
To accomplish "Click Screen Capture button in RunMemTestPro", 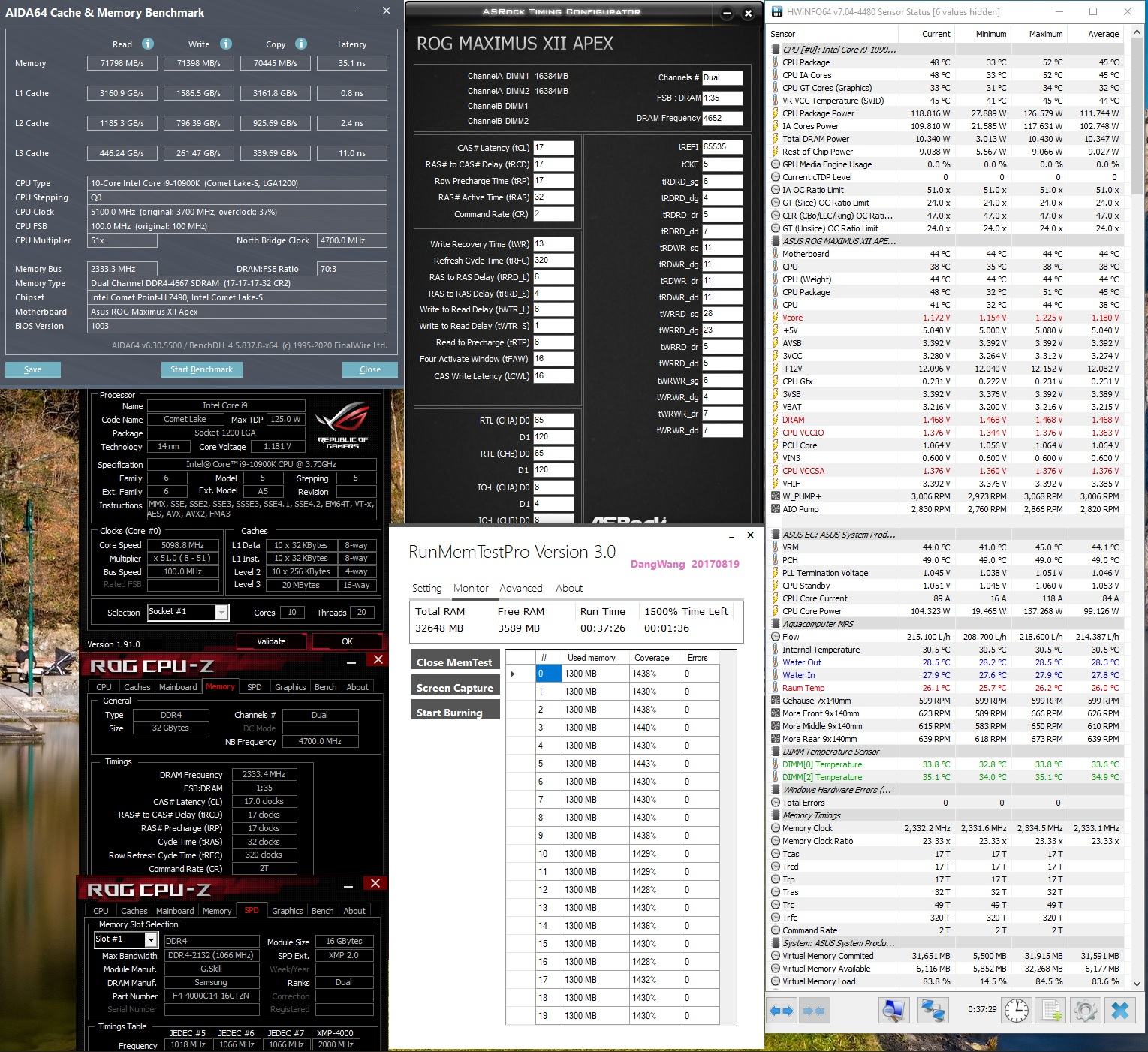I will (x=455, y=687).
